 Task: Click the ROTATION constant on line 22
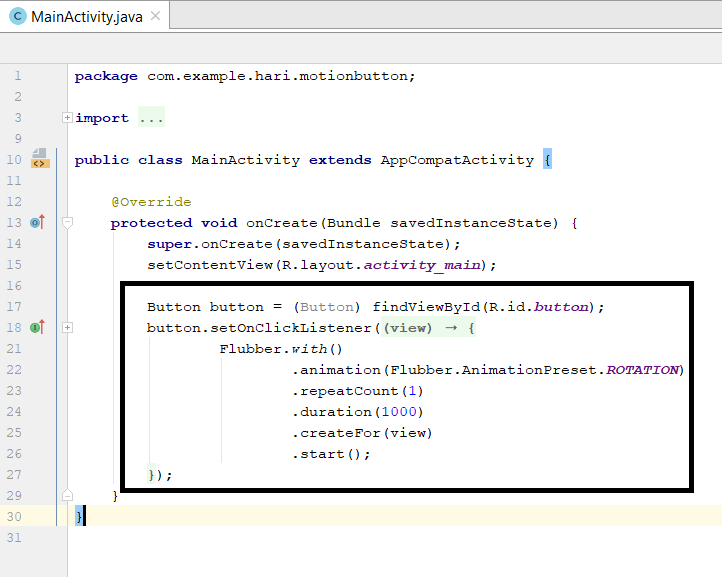[x=642, y=370]
